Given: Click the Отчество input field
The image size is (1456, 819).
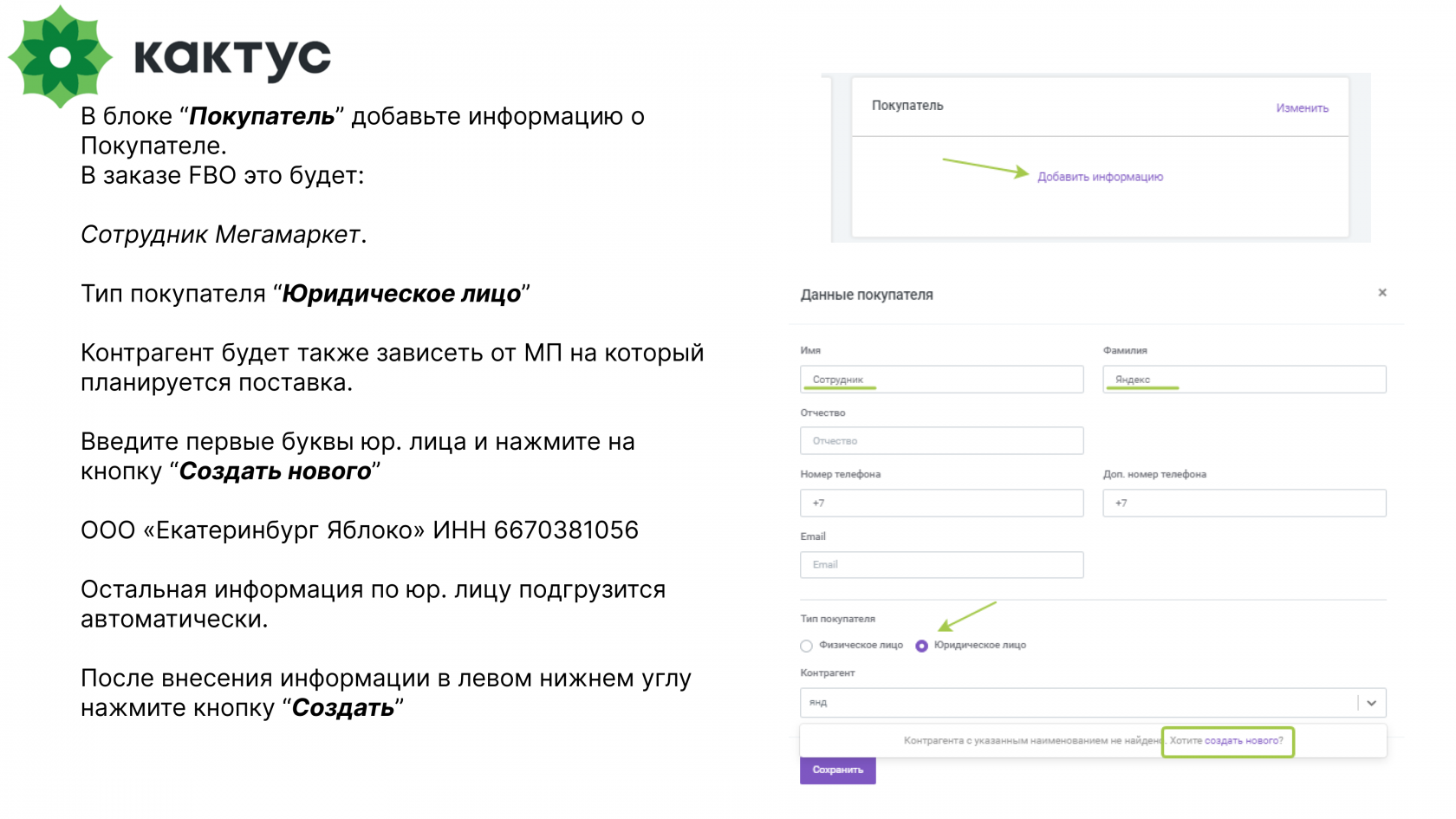Looking at the screenshot, I should coord(942,441).
